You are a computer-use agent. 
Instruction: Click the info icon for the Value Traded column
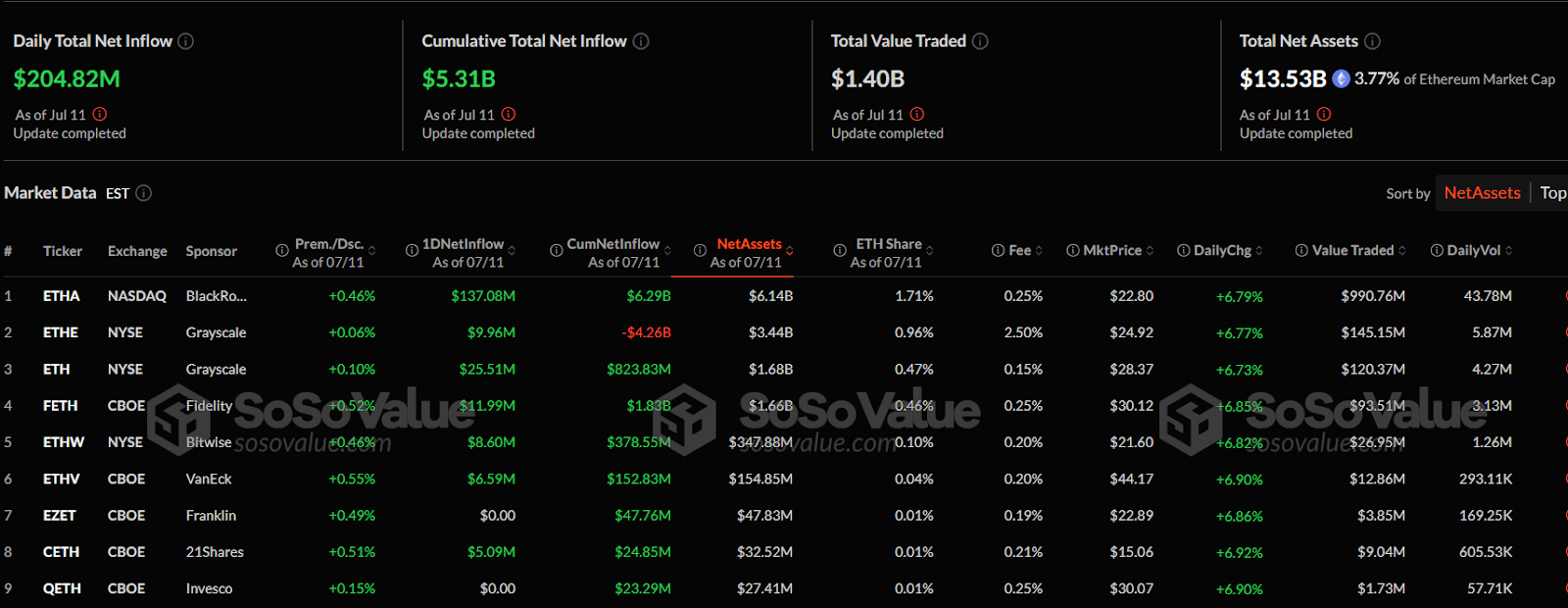pyautogui.click(x=1301, y=250)
